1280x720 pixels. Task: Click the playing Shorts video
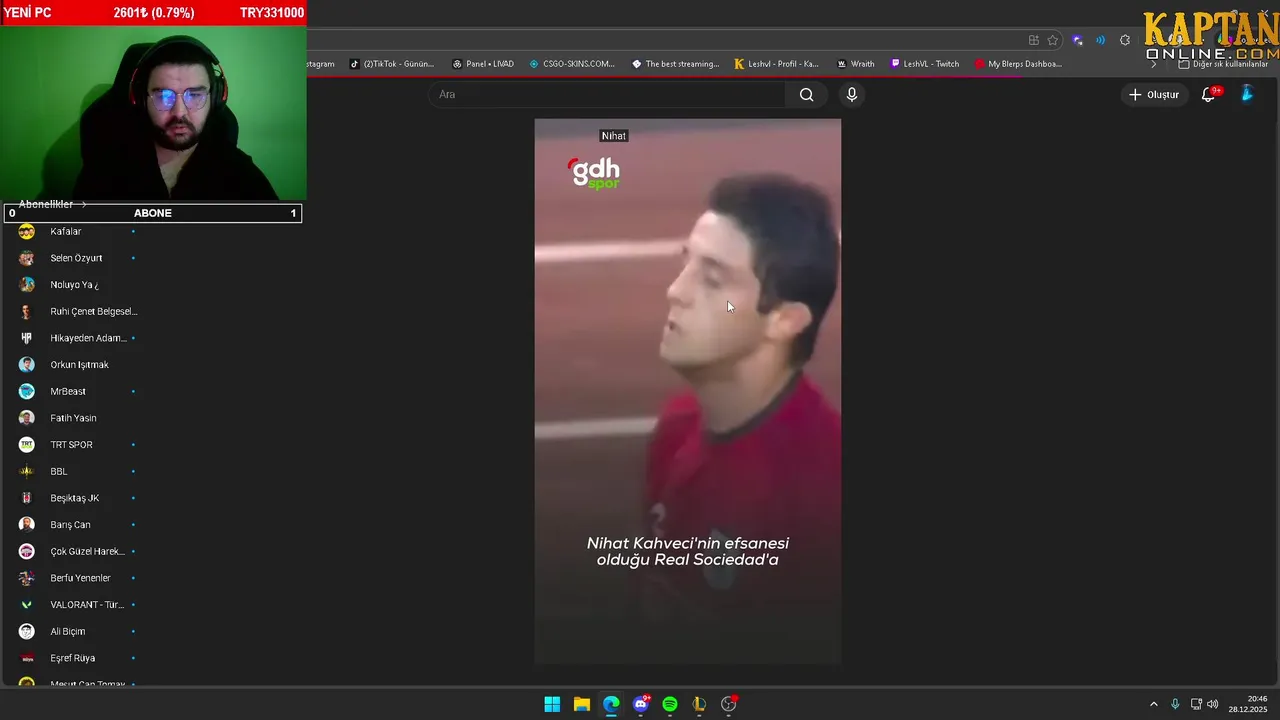688,391
